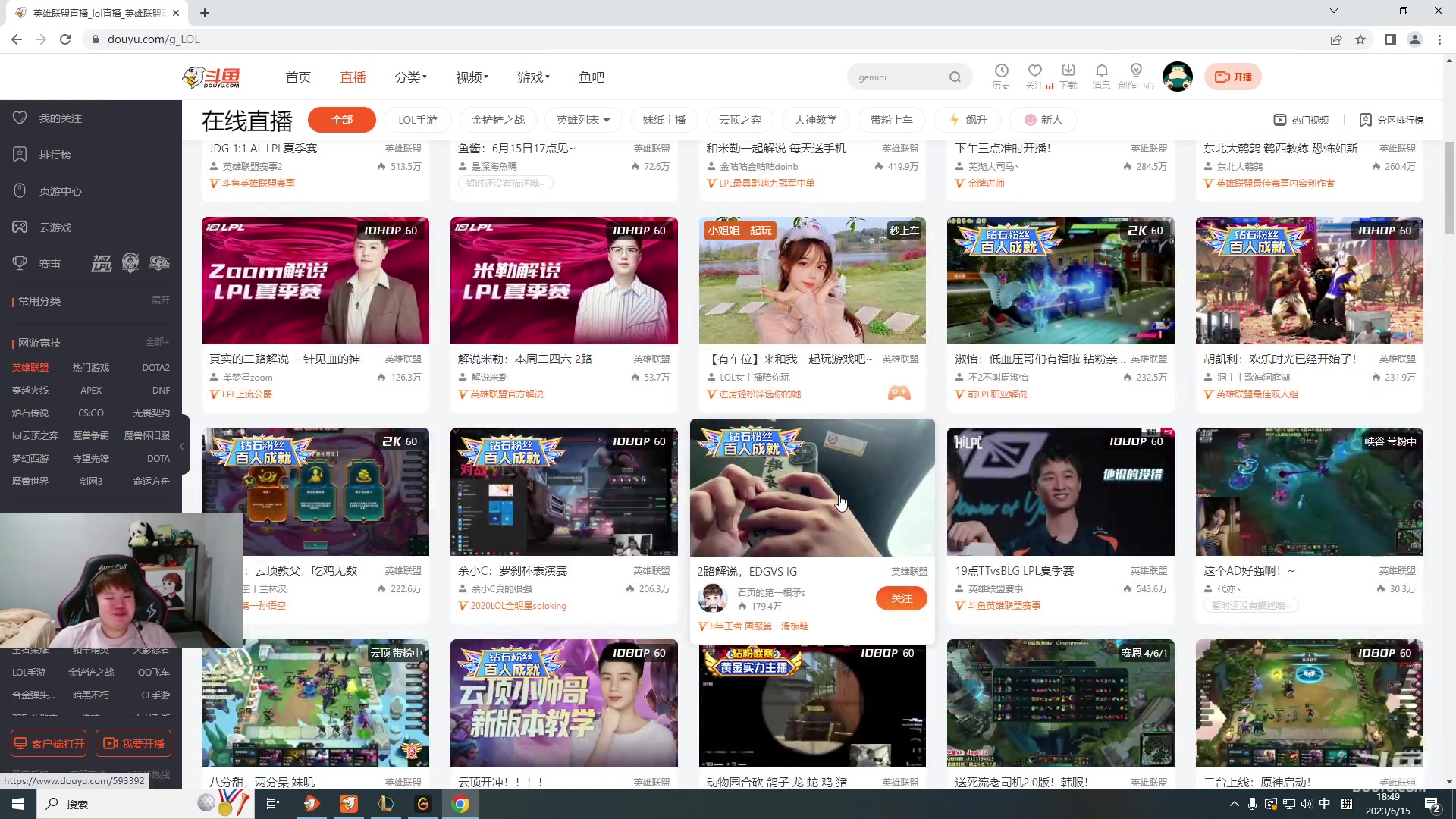Show hidden system tray icons
The height and width of the screenshot is (819, 1456).
point(1234,804)
